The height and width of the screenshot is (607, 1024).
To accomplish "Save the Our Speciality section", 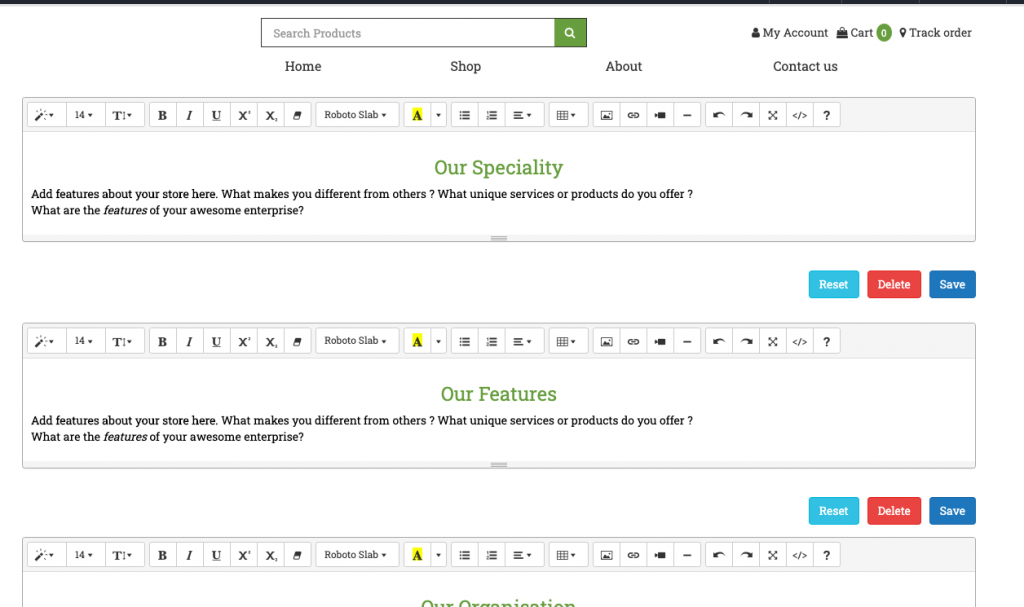I will pyautogui.click(x=952, y=284).
